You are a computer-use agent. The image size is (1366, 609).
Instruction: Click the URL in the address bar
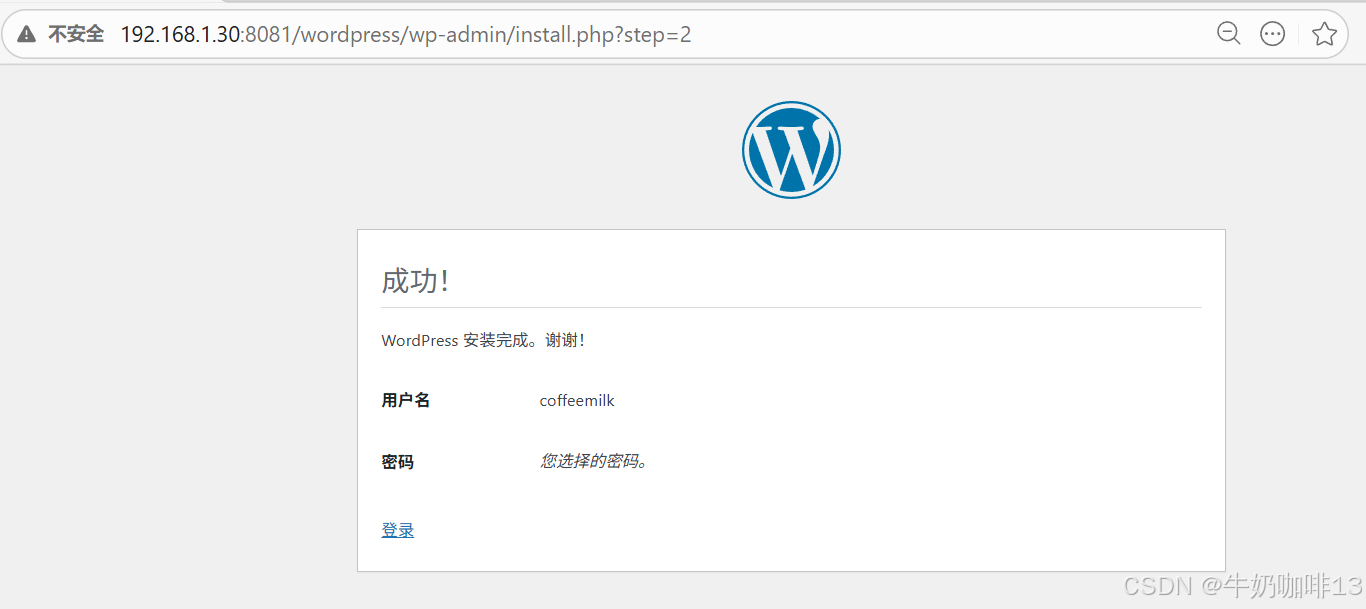tap(406, 34)
